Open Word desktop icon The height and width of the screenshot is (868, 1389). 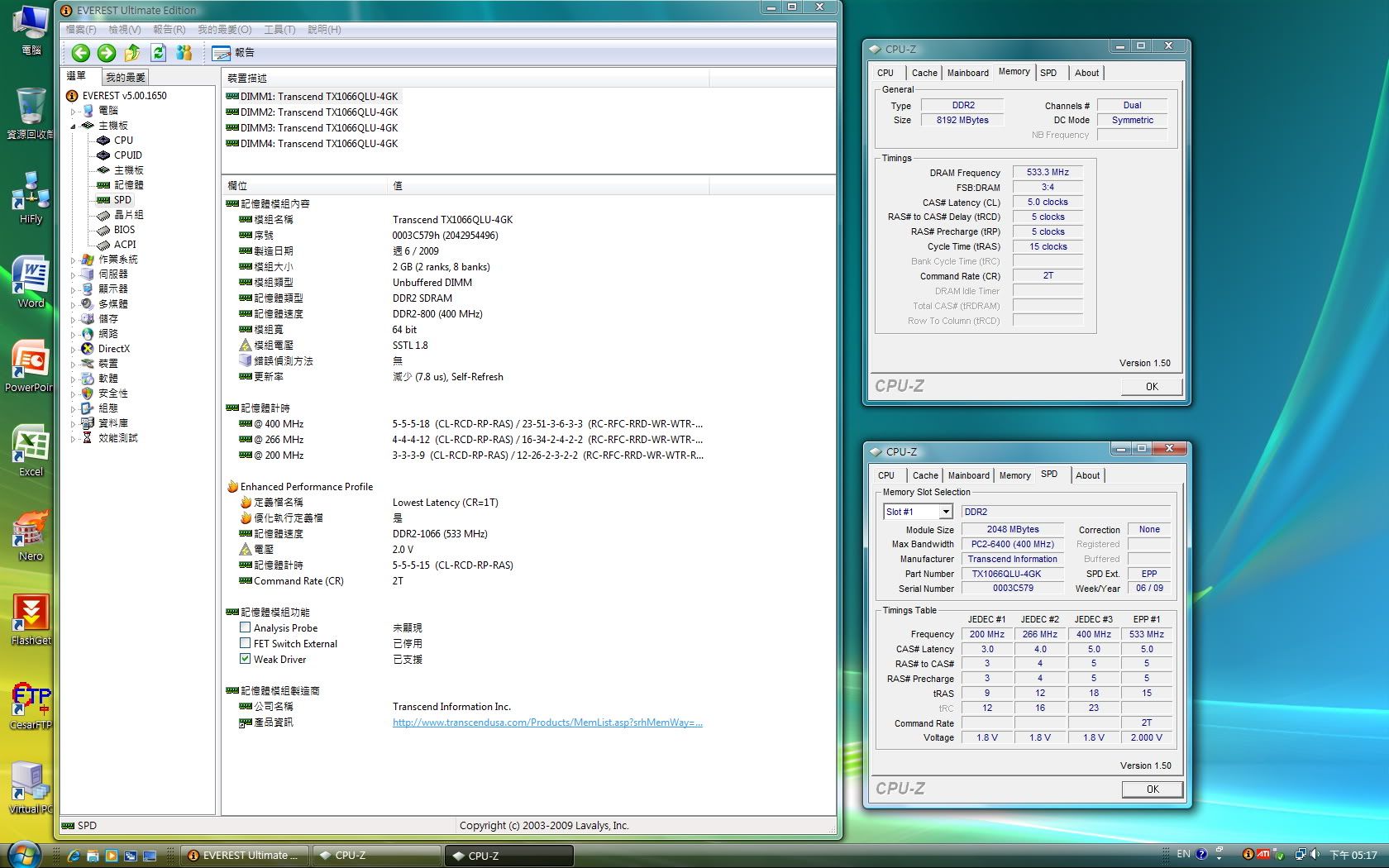pyautogui.click(x=31, y=283)
